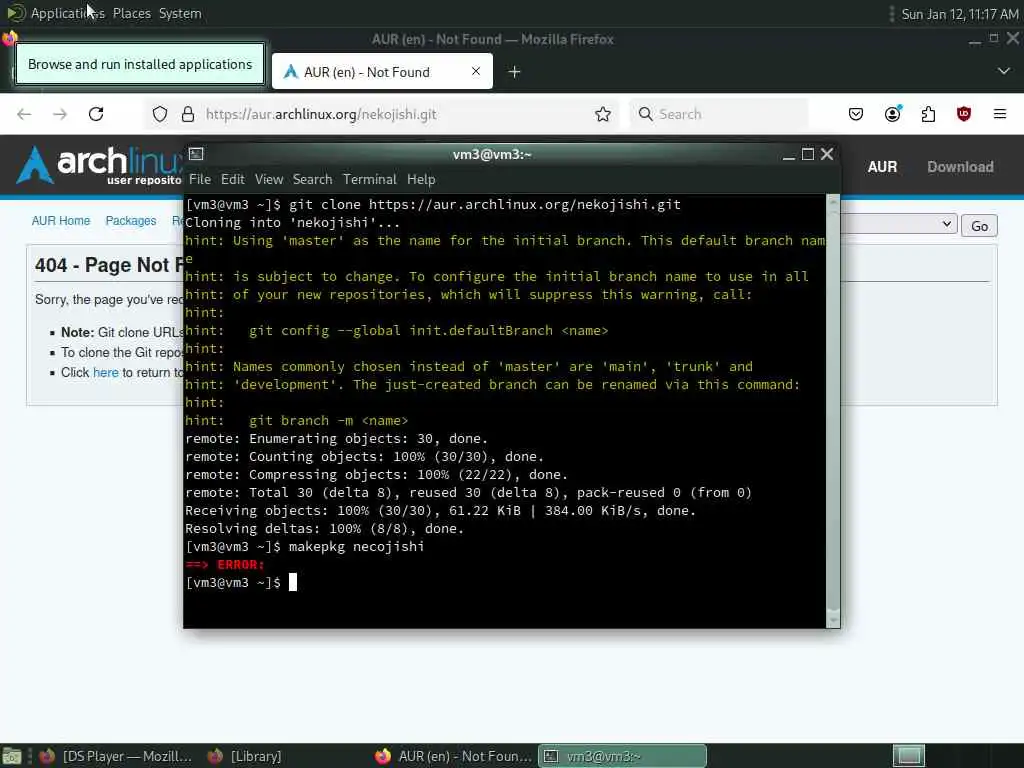Open the System menu

(x=180, y=13)
